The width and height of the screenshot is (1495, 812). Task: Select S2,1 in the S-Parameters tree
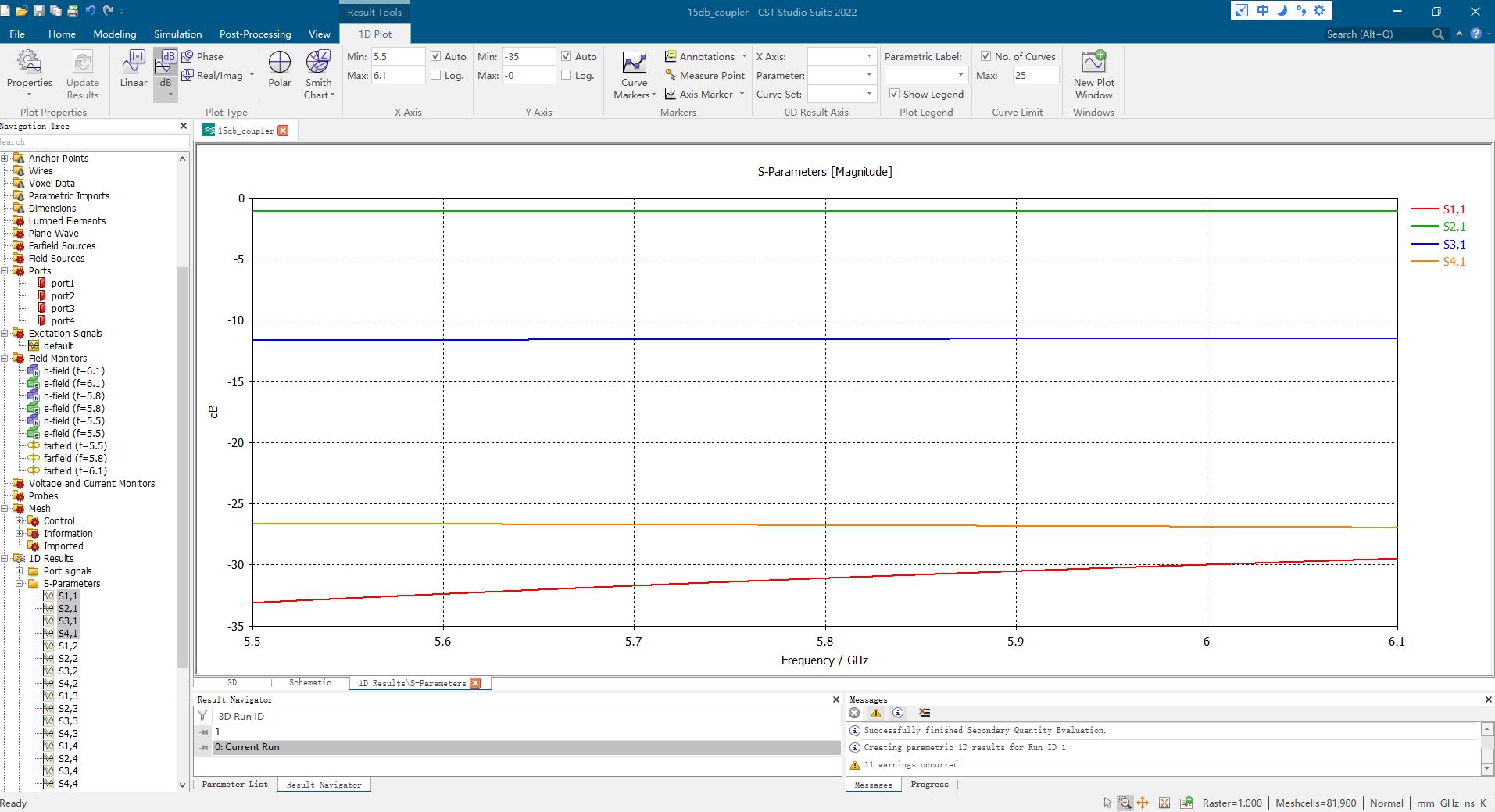click(x=68, y=609)
